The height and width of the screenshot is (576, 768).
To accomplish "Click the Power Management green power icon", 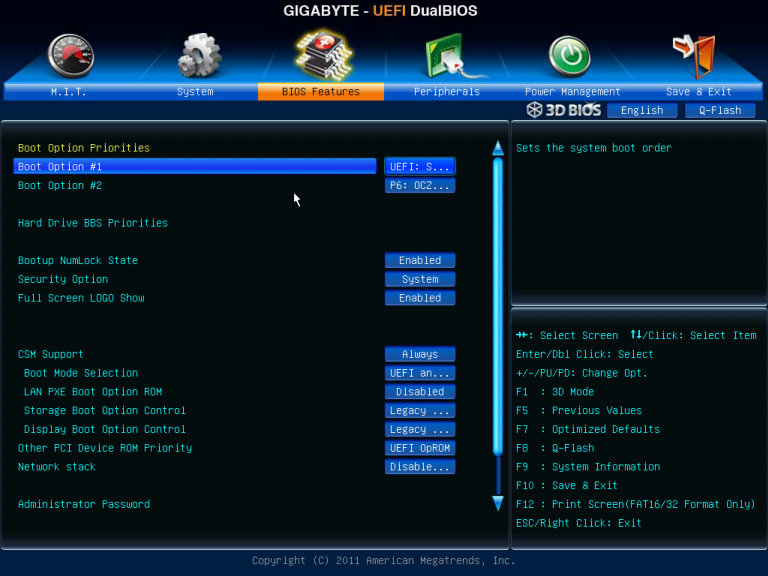I will pos(570,56).
